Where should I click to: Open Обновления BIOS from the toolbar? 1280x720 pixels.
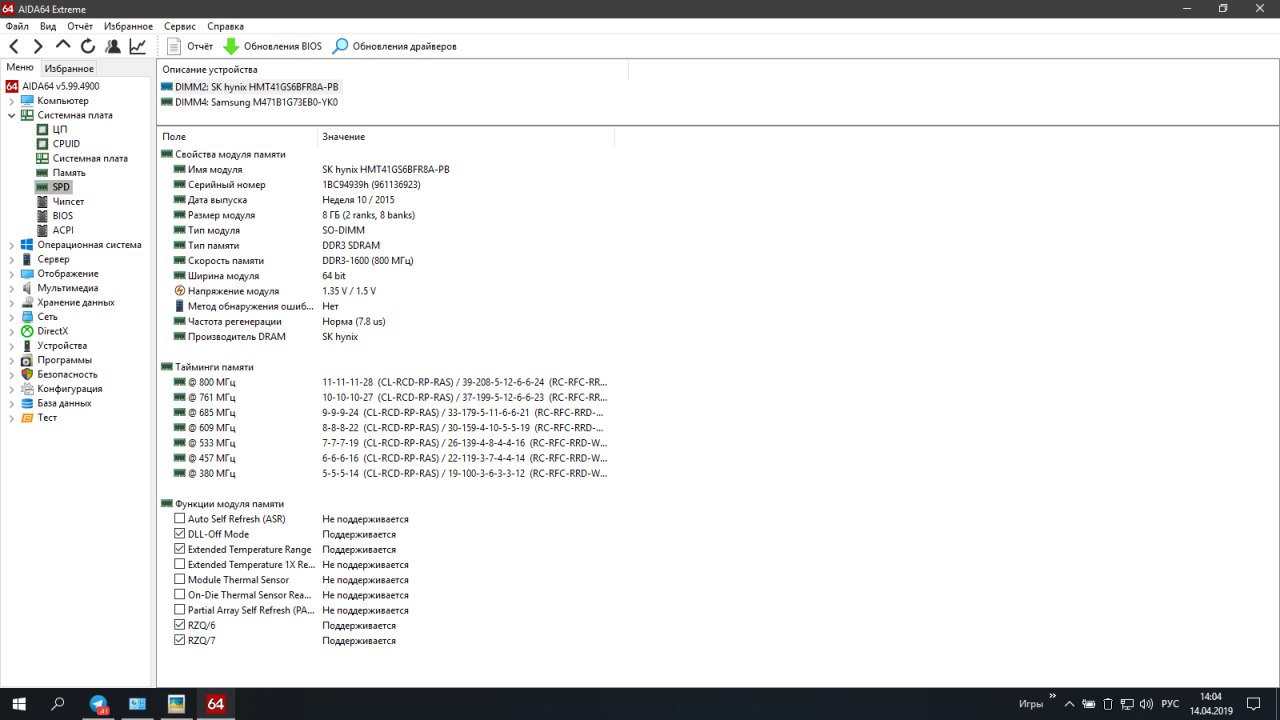coord(272,46)
